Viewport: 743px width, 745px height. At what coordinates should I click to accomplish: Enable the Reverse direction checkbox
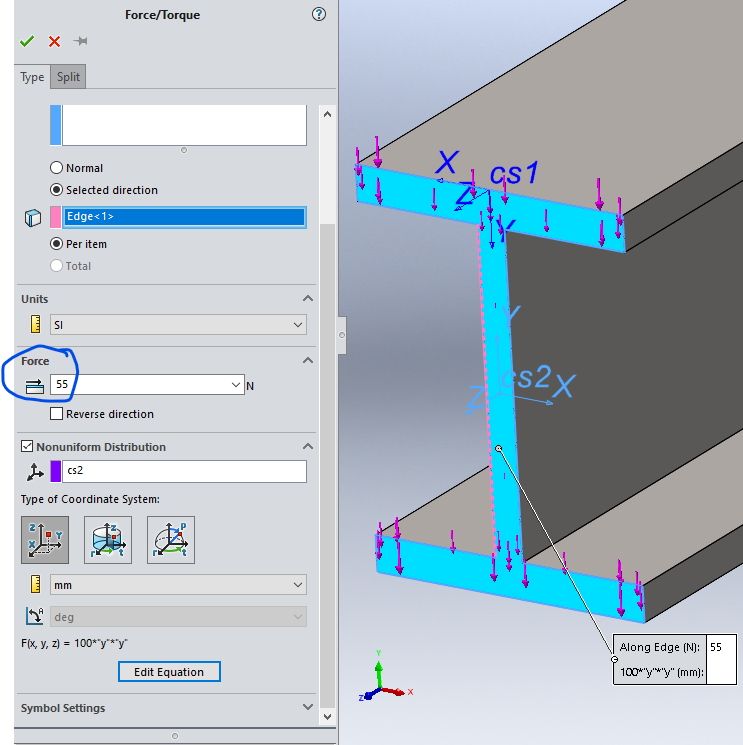coord(57,414)
